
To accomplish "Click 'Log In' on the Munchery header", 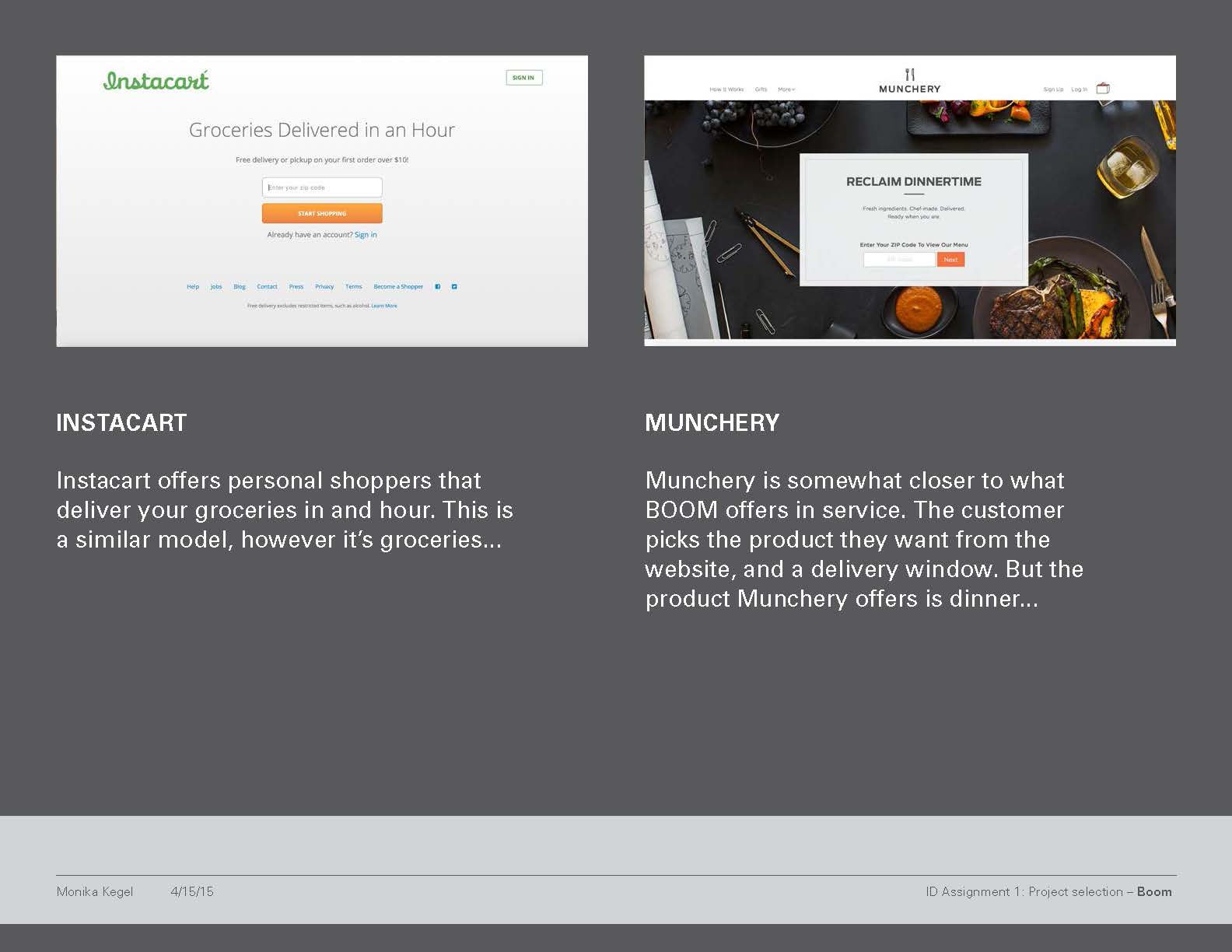I will [x=1080, y=89].
